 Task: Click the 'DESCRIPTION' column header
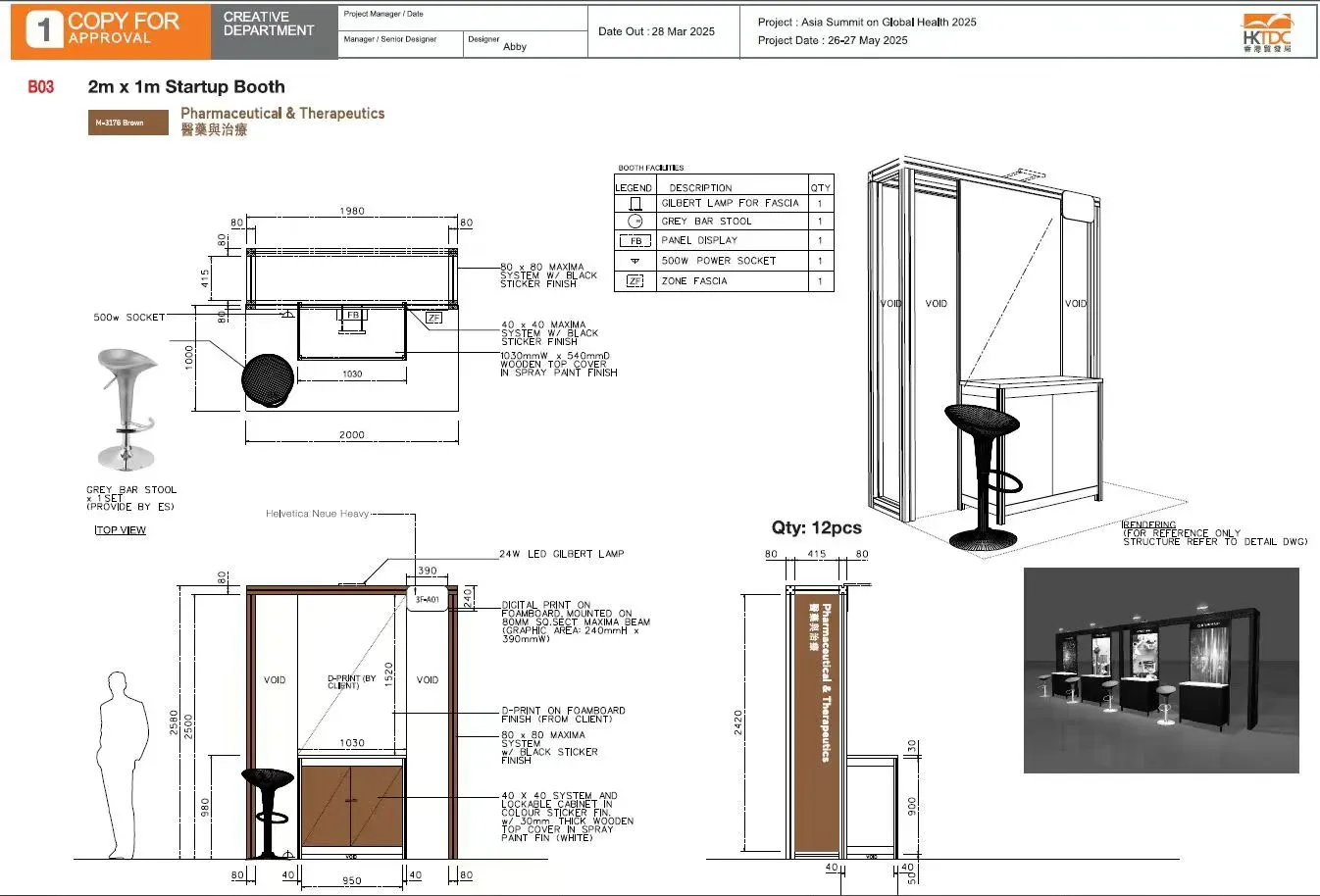tap(700, 187)
